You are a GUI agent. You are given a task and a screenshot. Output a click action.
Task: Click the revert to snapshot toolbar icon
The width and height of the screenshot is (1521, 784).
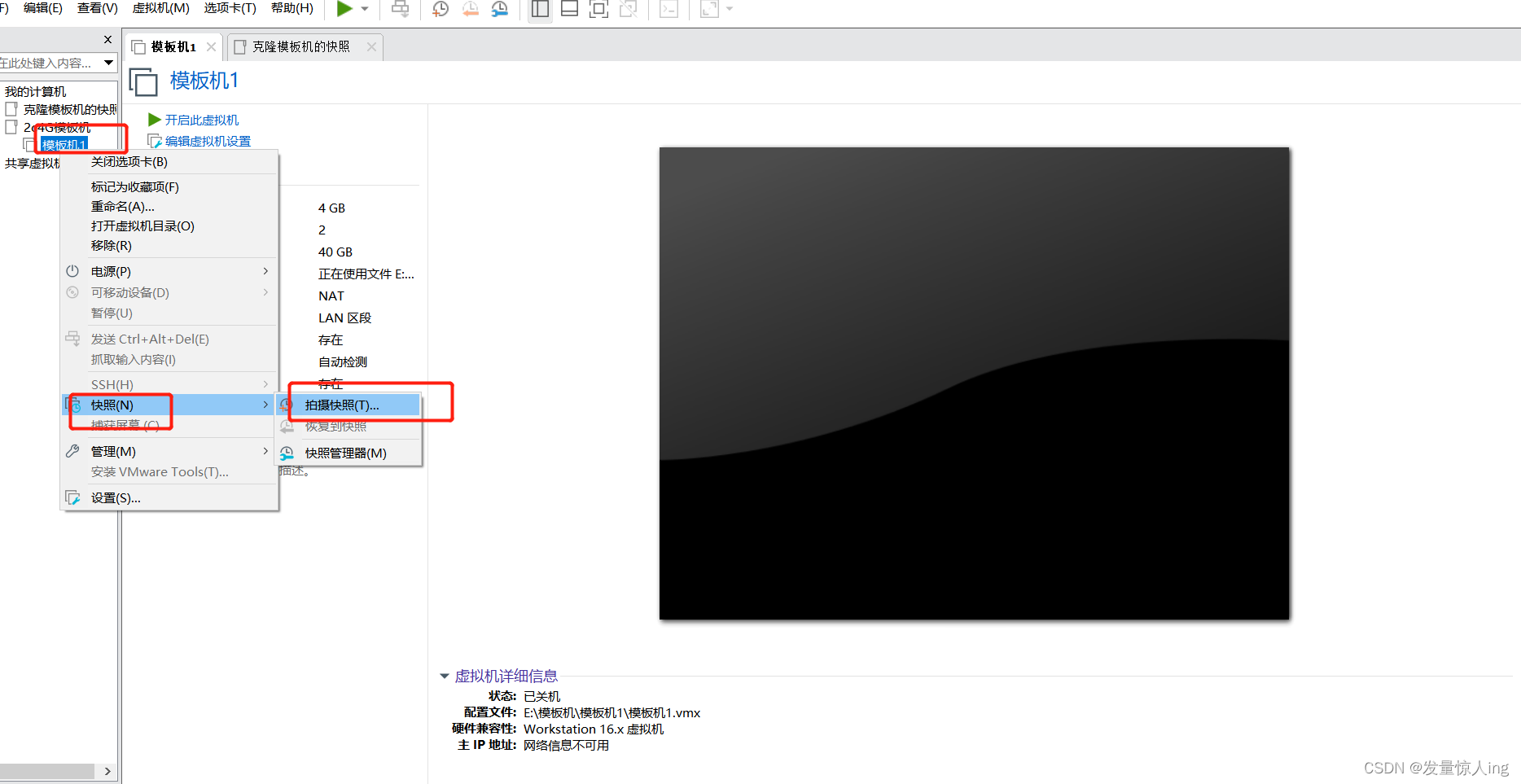471,9
